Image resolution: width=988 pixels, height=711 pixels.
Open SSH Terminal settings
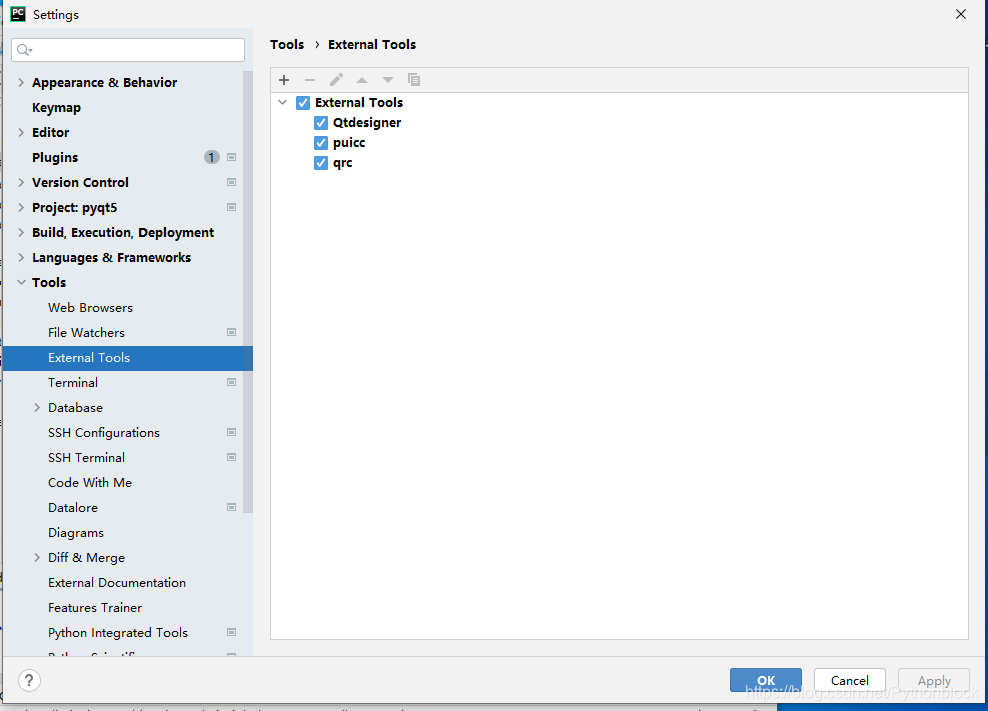86,458
